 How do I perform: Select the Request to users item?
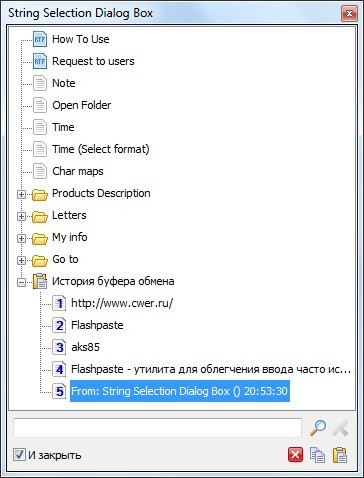click(x=93, y=61)
